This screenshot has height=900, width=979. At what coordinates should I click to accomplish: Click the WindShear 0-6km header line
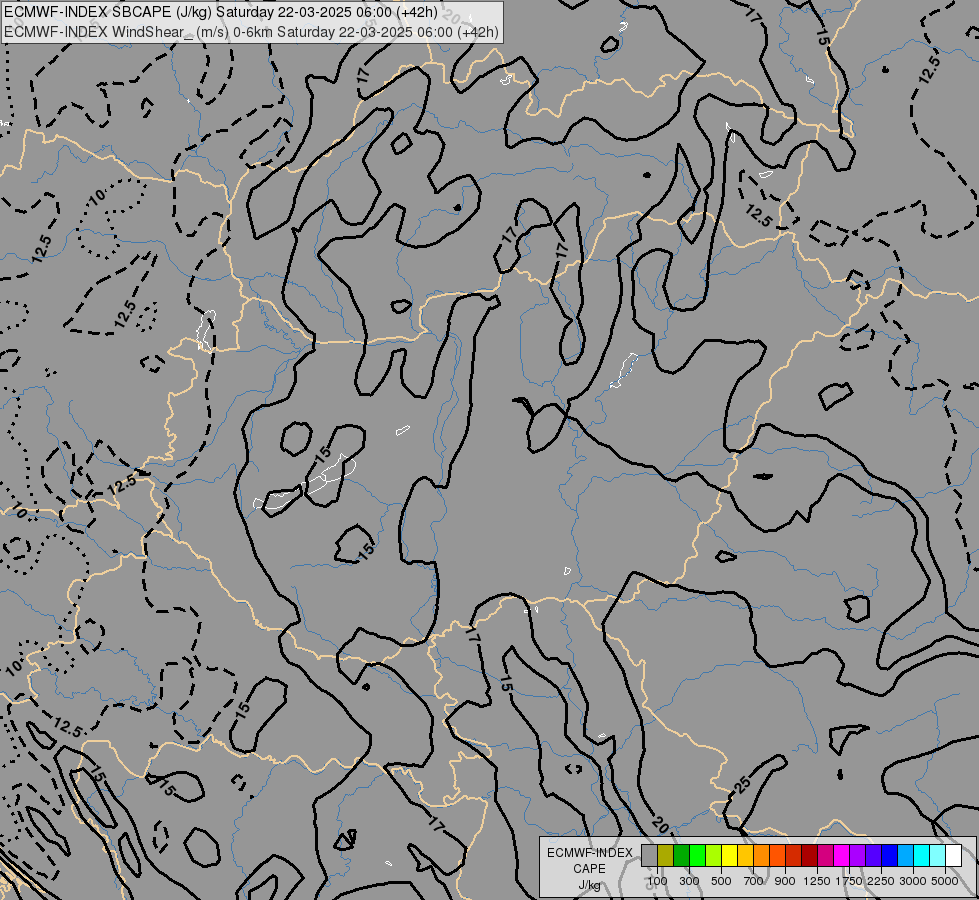(x=251, y=31)
